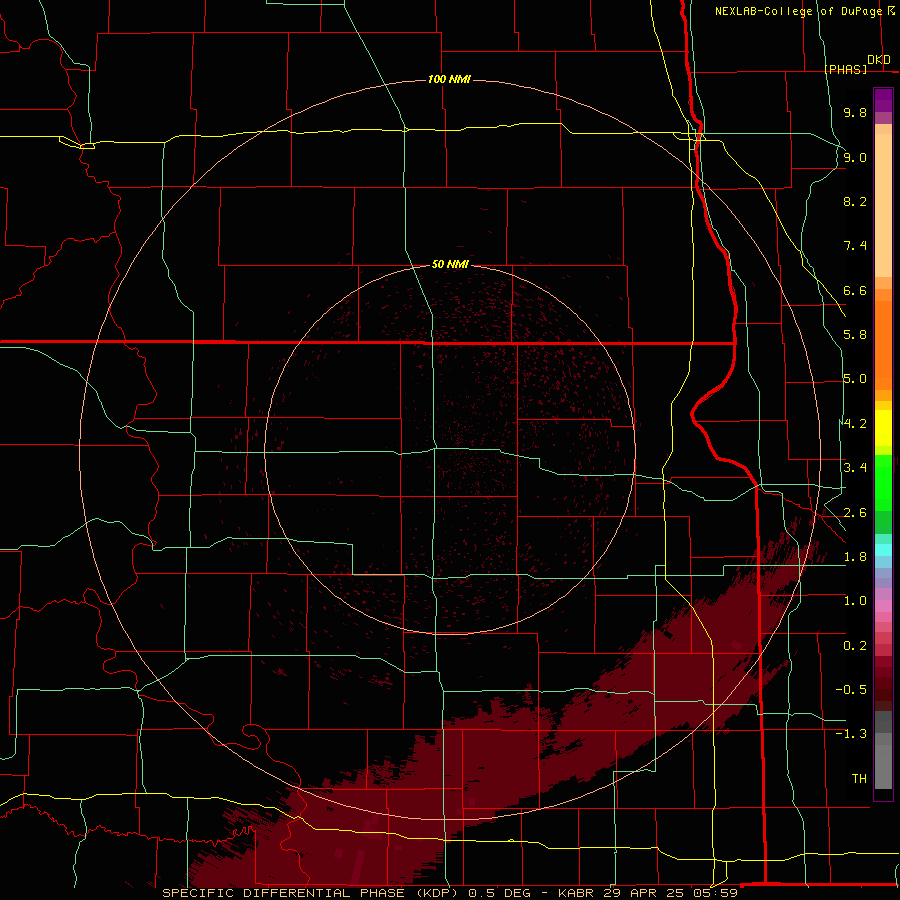Image resolution: width=900 pixels, height=900 pixels.
Task: Click the KABR station ID in the caption
Action: pos(577,893)
